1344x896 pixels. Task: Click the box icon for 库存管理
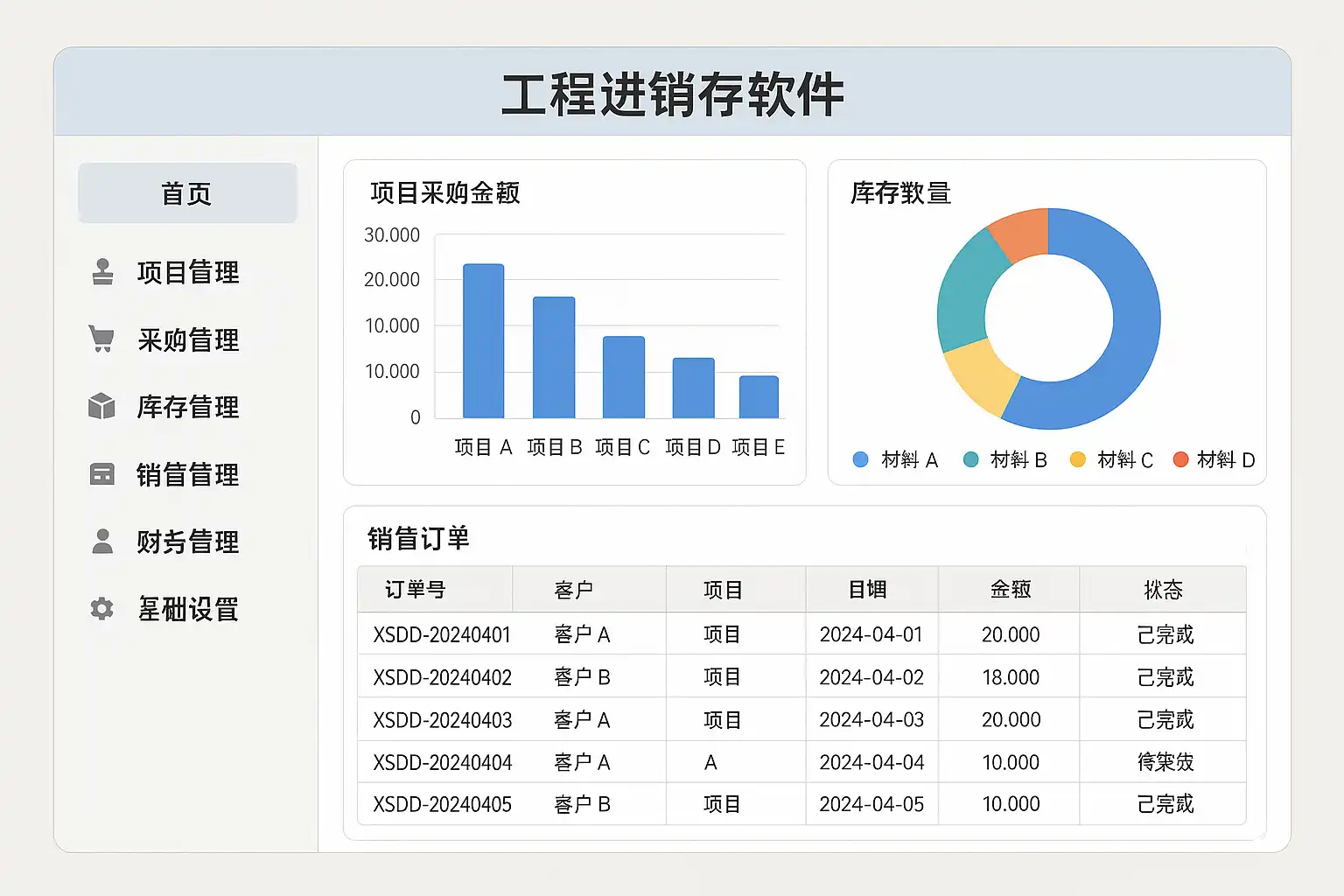point(102,406)
